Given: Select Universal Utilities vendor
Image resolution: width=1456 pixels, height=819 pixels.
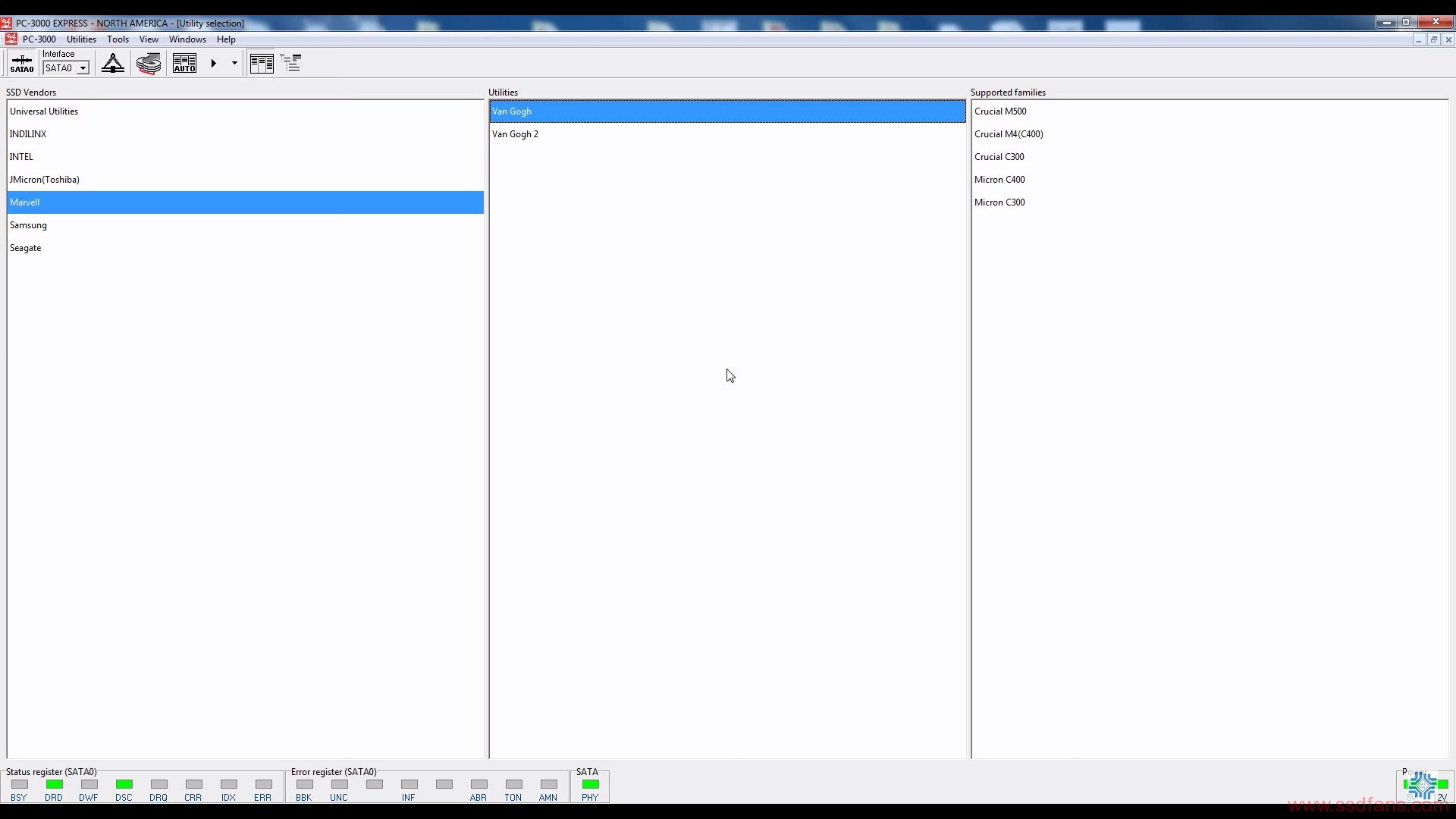Looking at the screenshot, I should pos(245,111).
